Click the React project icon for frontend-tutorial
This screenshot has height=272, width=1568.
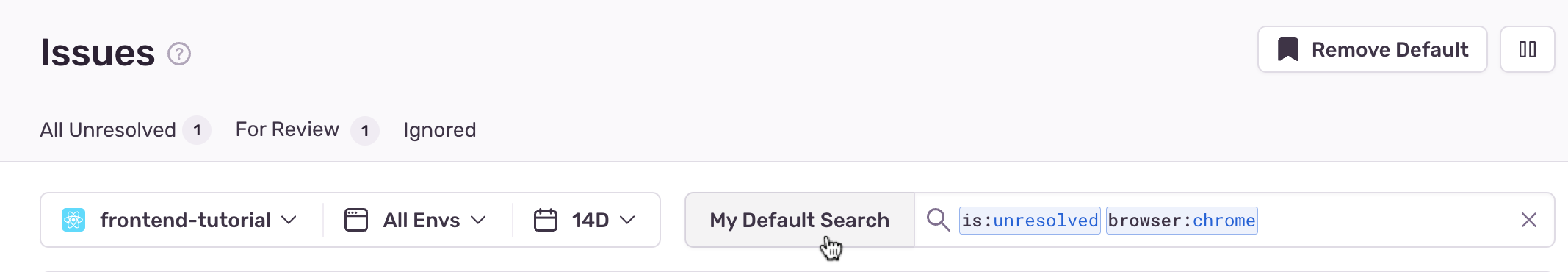click(73, 220)
